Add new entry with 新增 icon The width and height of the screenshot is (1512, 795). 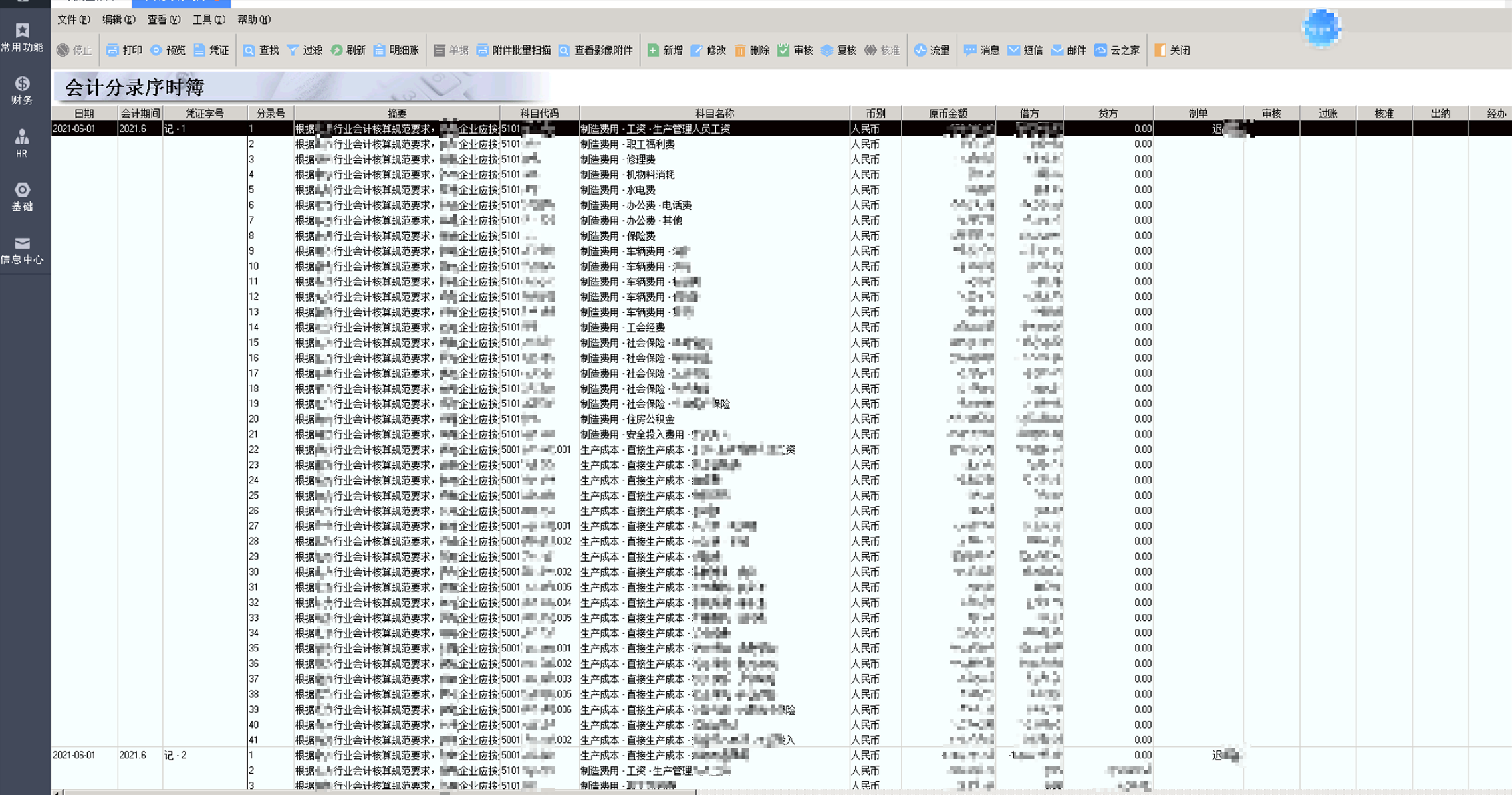(x=653, y=50)
